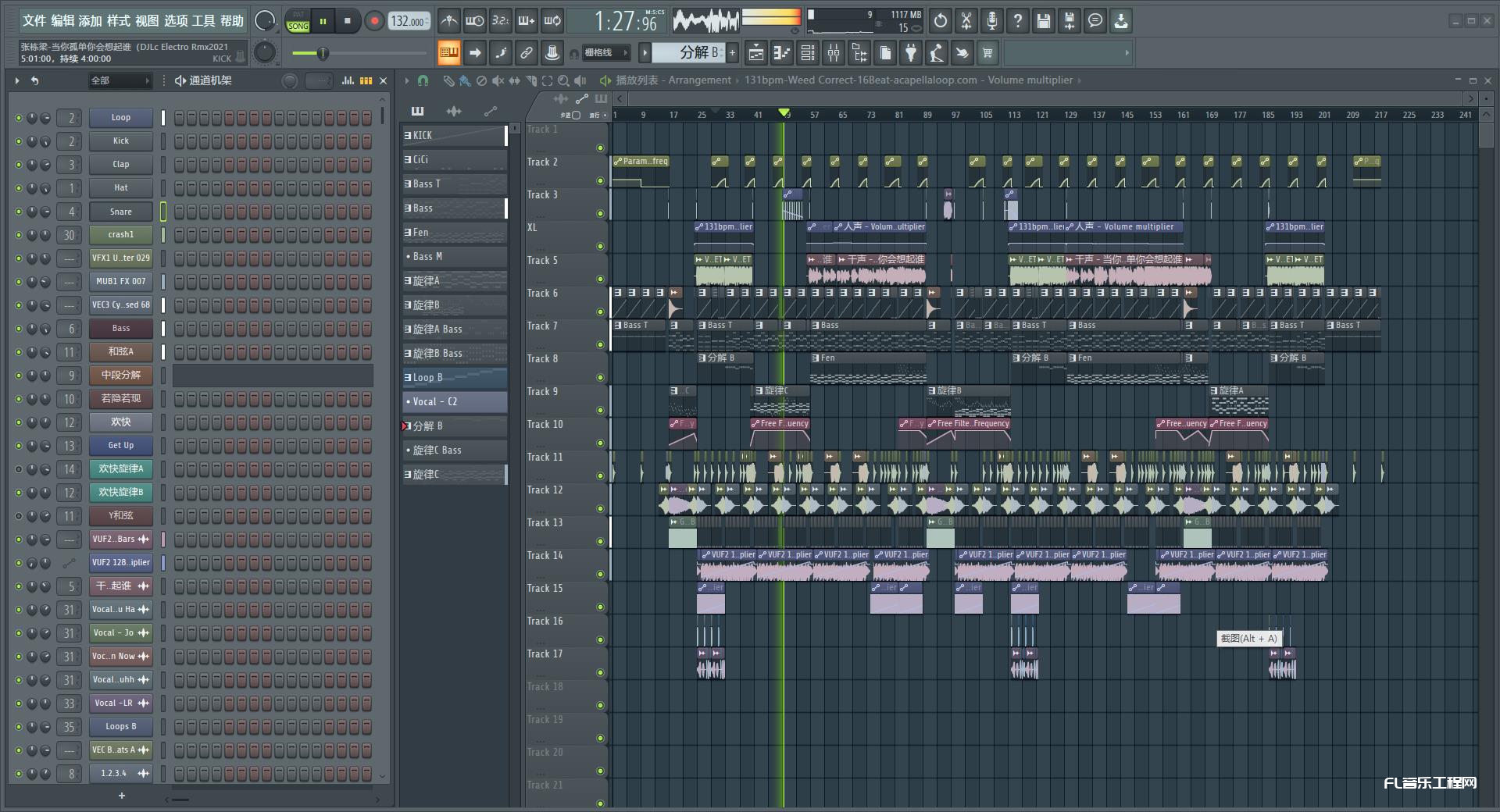Open the 栅格线 snap dropdown
This screenshot has width=1500, height=812.
[606, 53]
